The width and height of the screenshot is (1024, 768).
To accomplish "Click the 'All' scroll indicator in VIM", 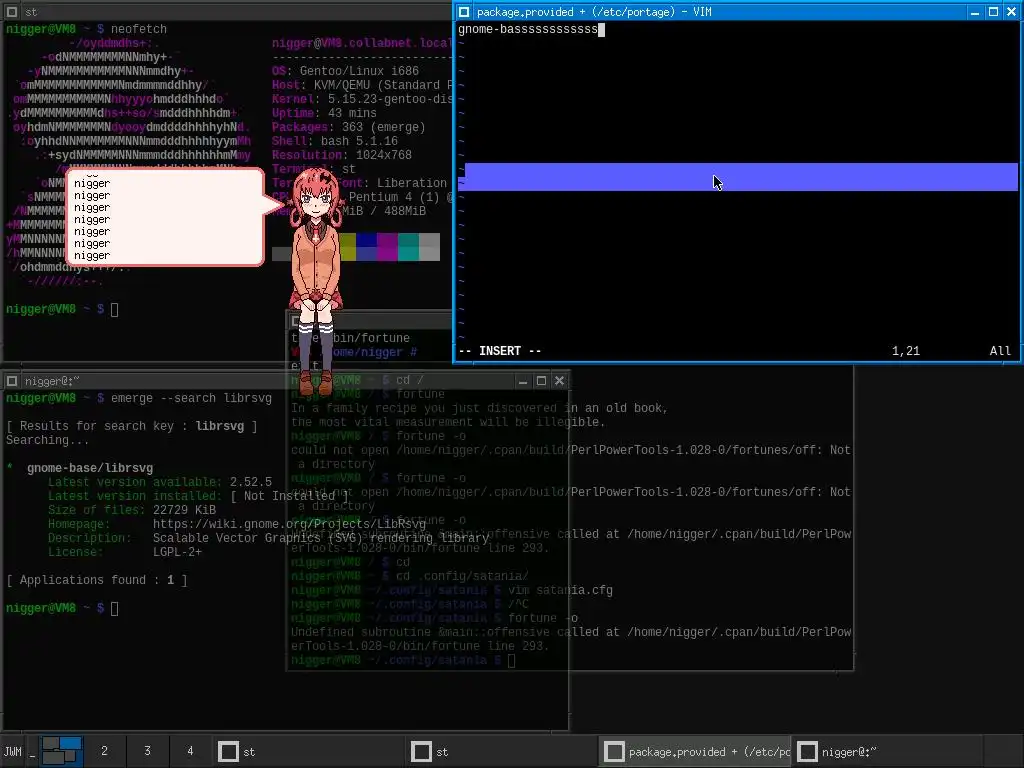I will tap(1000, 351).
